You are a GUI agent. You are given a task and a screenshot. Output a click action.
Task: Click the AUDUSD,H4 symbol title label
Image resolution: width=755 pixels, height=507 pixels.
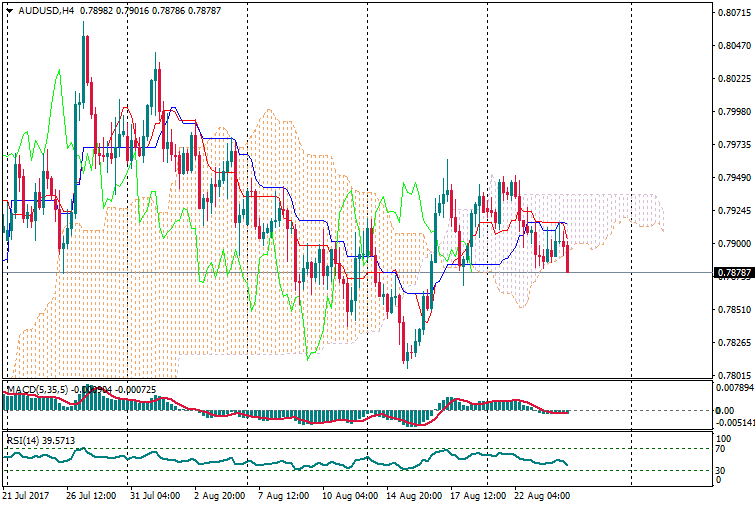(45, 11)
